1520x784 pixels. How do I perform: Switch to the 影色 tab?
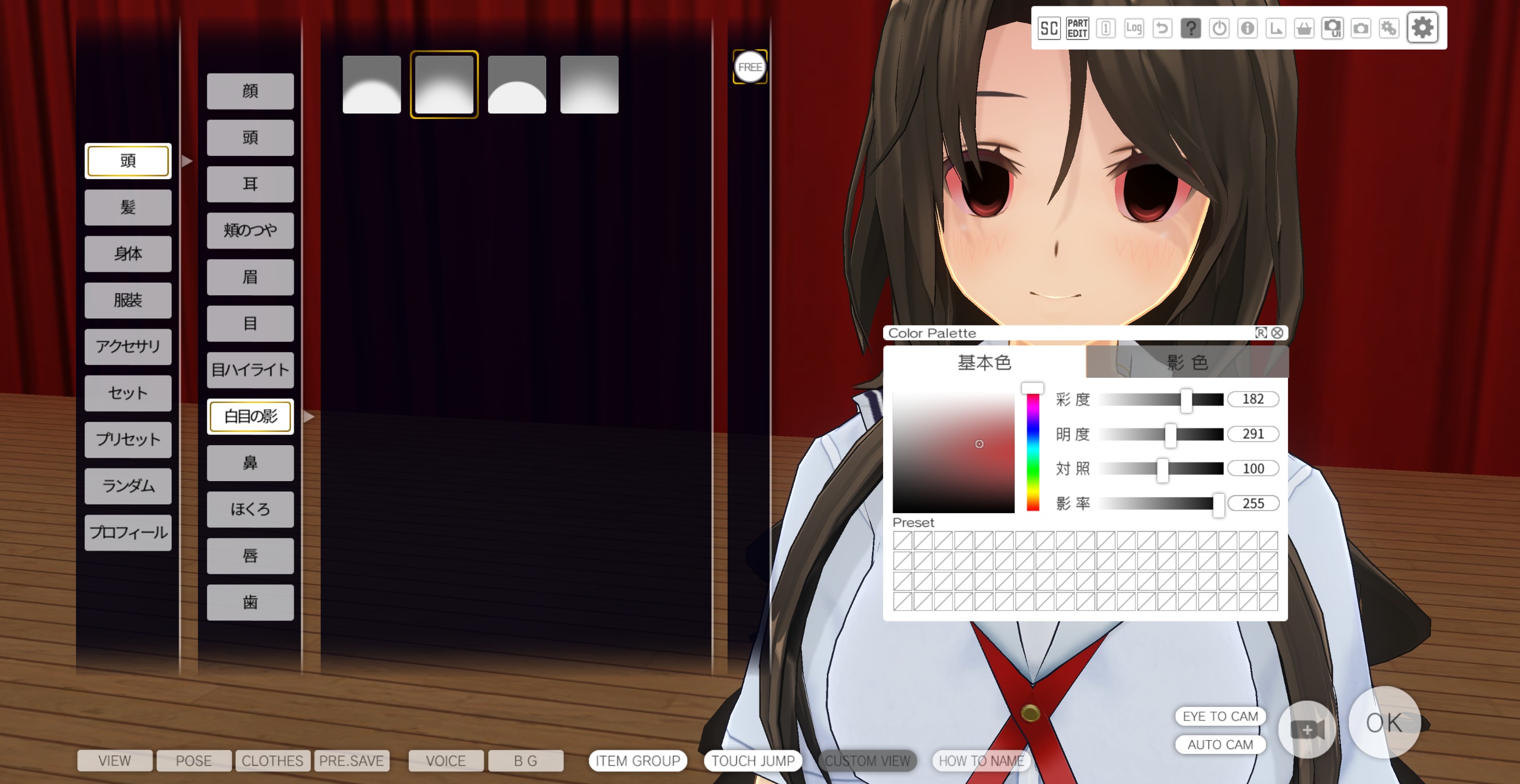click(x=1187, y=362)
